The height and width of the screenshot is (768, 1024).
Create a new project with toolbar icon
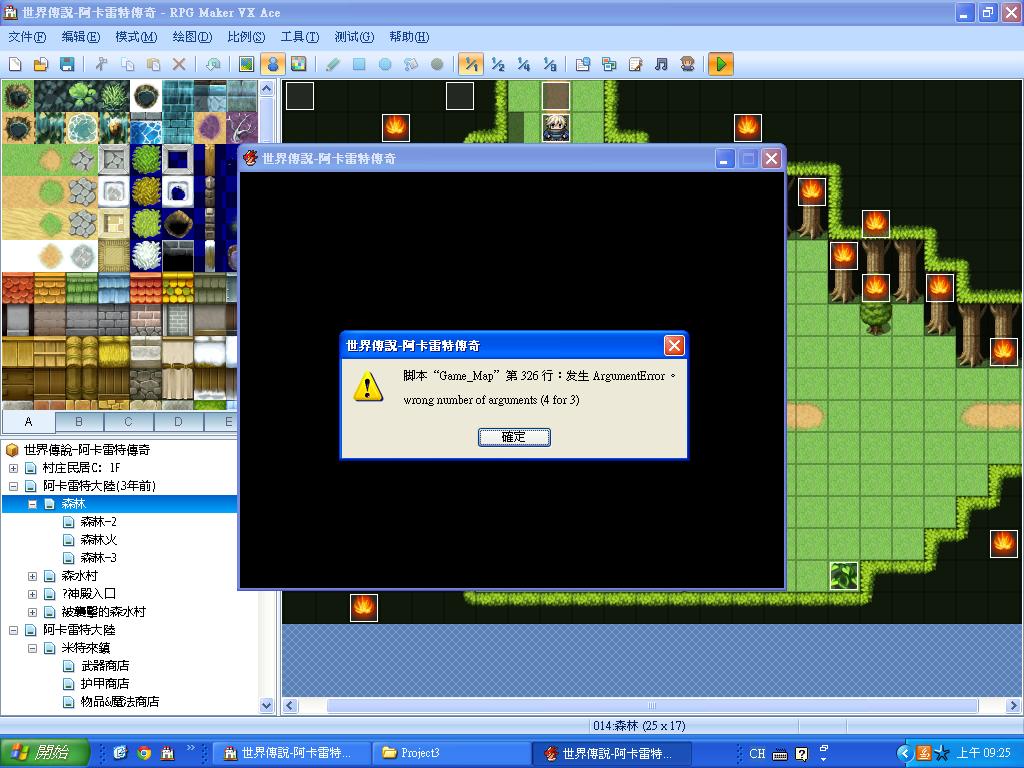[x=15, y=64]
